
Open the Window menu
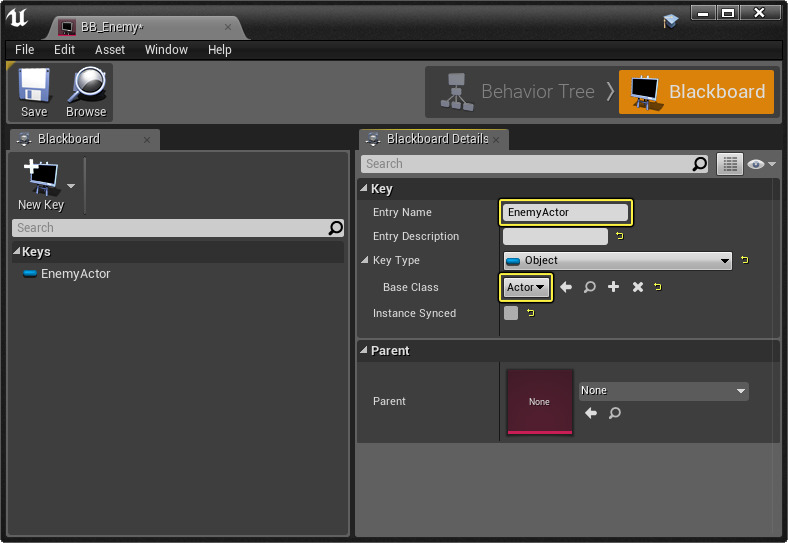[166, 50]
